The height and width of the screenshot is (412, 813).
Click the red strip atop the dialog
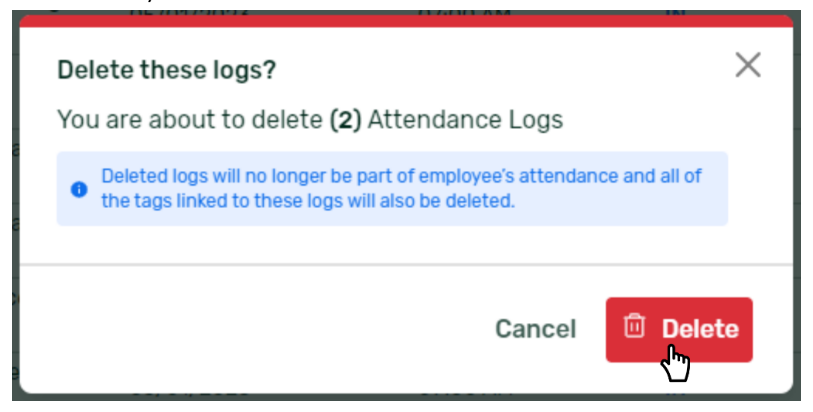tap(406, 21)
